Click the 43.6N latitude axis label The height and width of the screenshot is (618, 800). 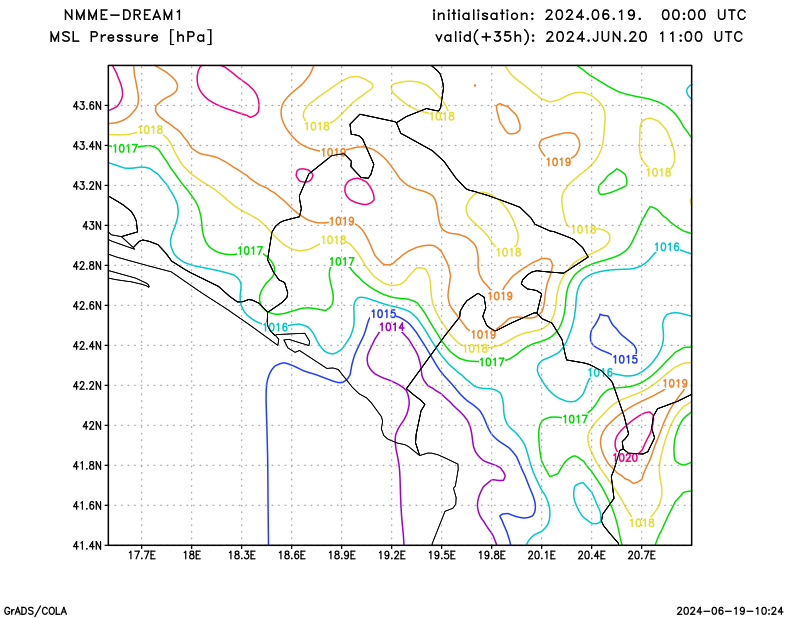(87, 106)
